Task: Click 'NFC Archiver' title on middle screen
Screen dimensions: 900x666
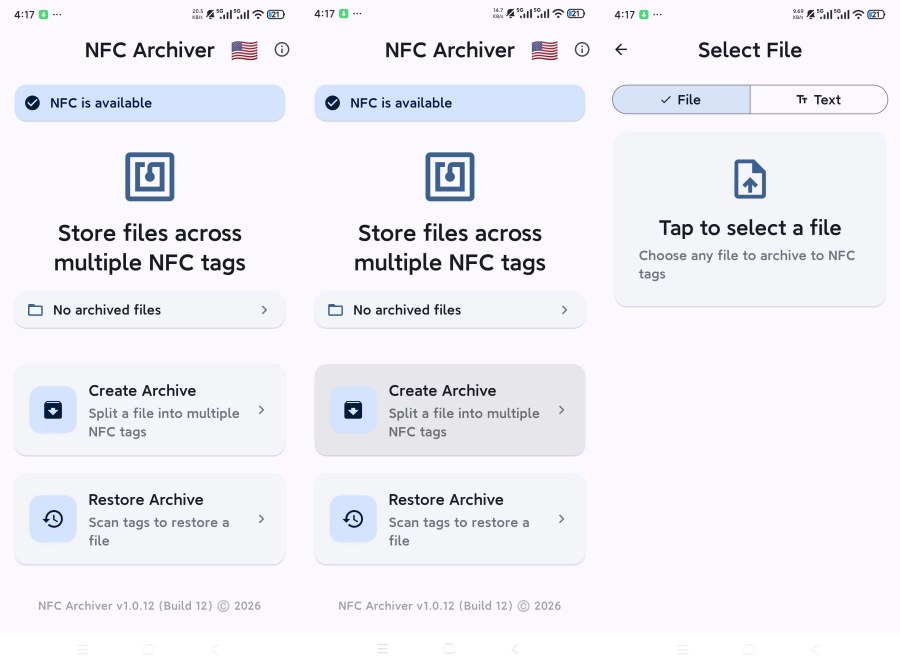Action: (x=450, y=51)
